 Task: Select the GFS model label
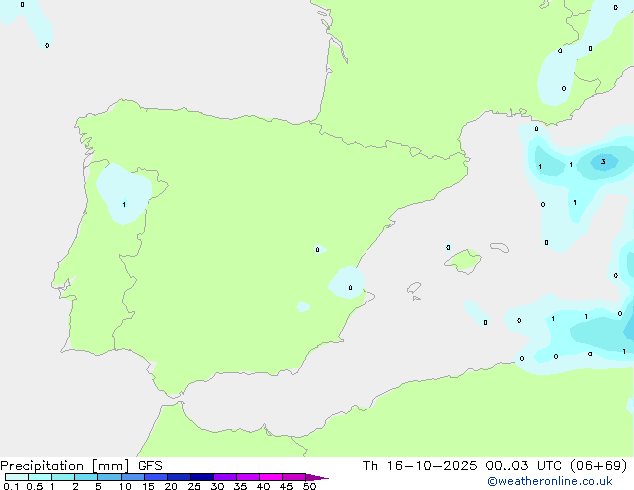click(150, 465)
